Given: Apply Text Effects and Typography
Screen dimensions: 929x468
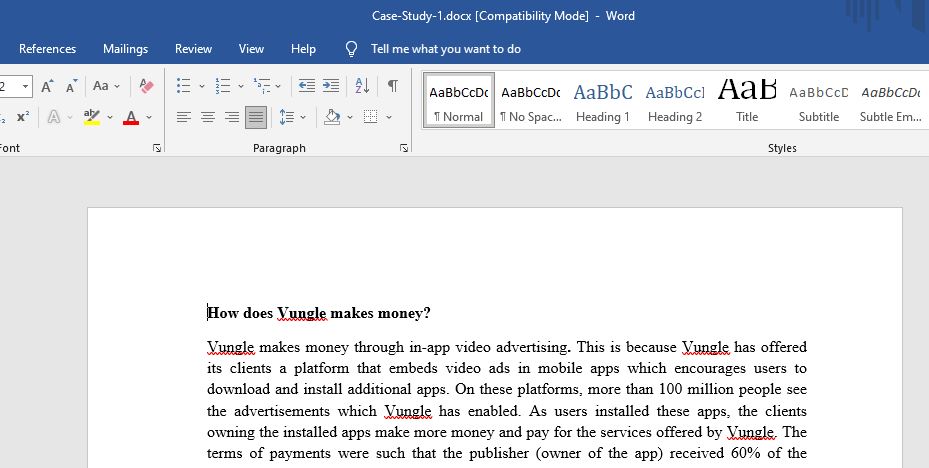Looking at the screenshot, I should [x=54, y=117].
